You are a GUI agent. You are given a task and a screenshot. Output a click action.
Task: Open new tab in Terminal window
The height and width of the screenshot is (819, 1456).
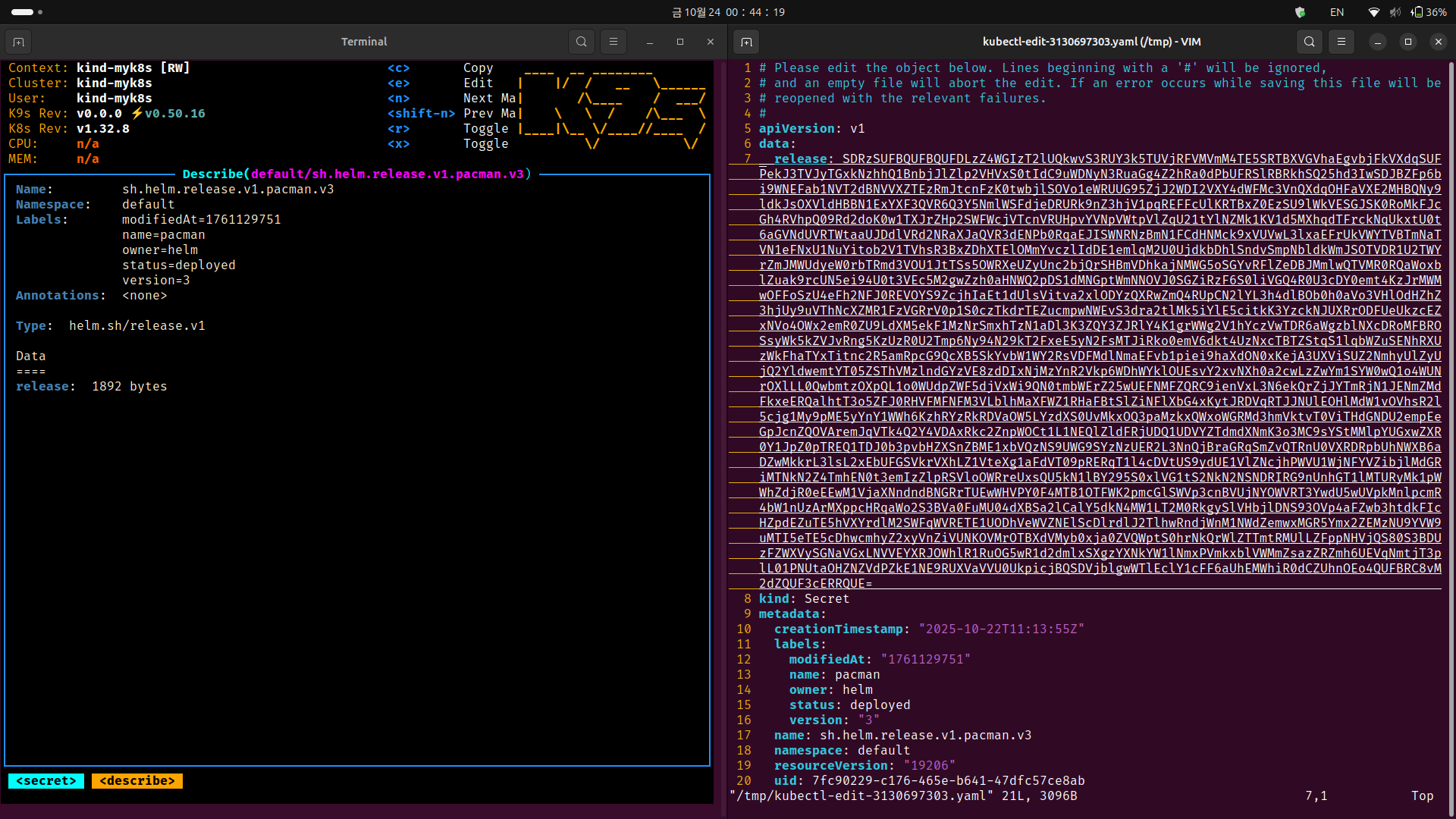pos(19,42)
